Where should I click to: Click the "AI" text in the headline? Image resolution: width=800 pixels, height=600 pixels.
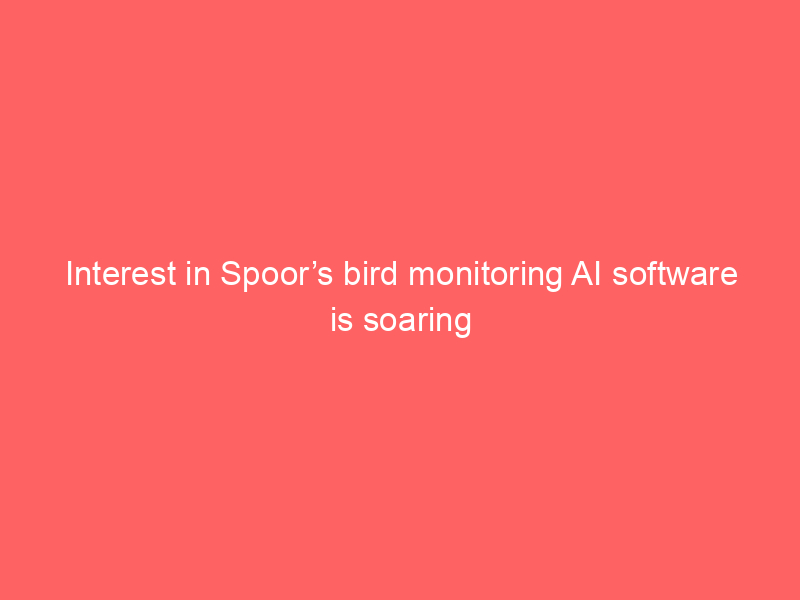[x=586, y=274]
